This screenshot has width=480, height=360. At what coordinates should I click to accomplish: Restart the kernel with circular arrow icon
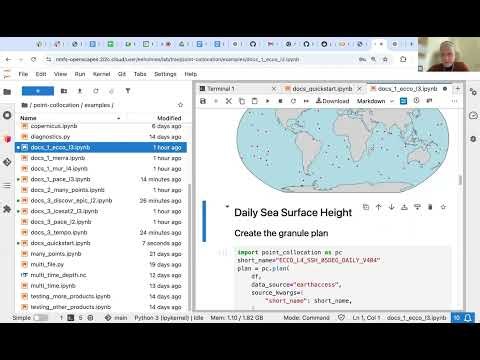[293, 101]
